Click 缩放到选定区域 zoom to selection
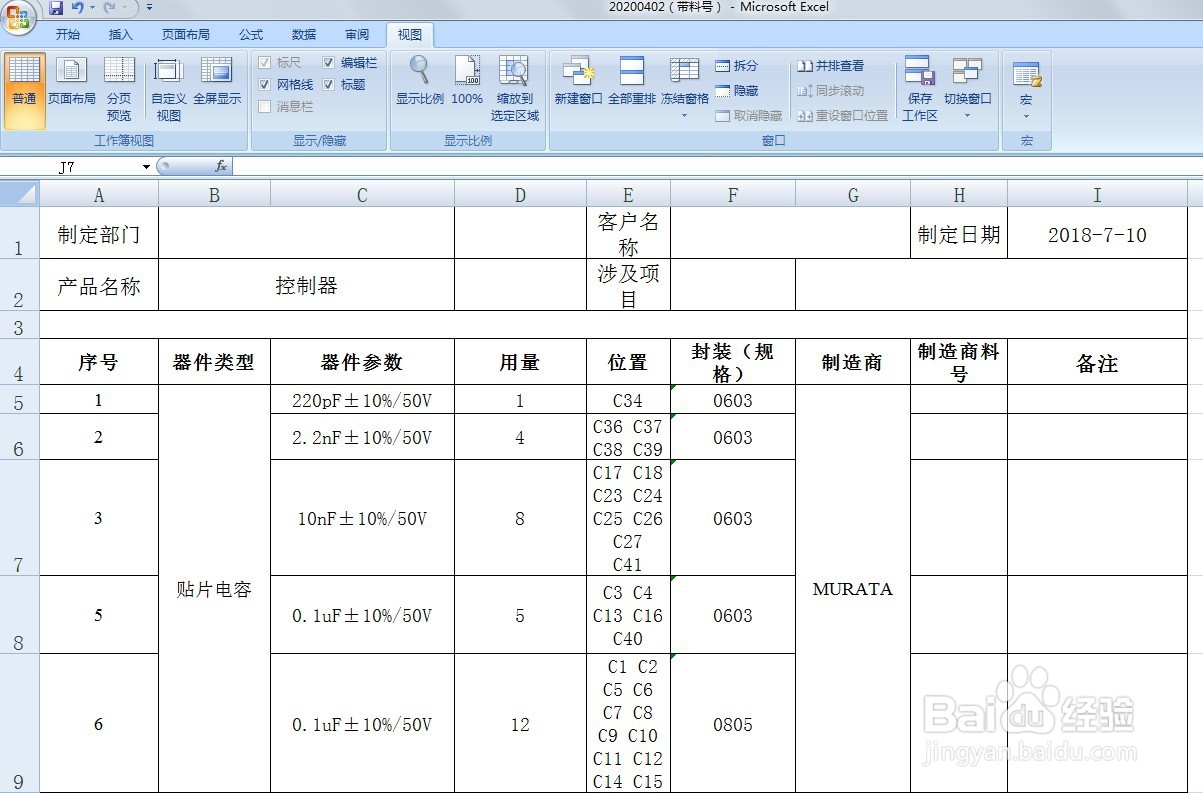The width and height of the screenshot is (1203, 793). (x=515, y=88)
